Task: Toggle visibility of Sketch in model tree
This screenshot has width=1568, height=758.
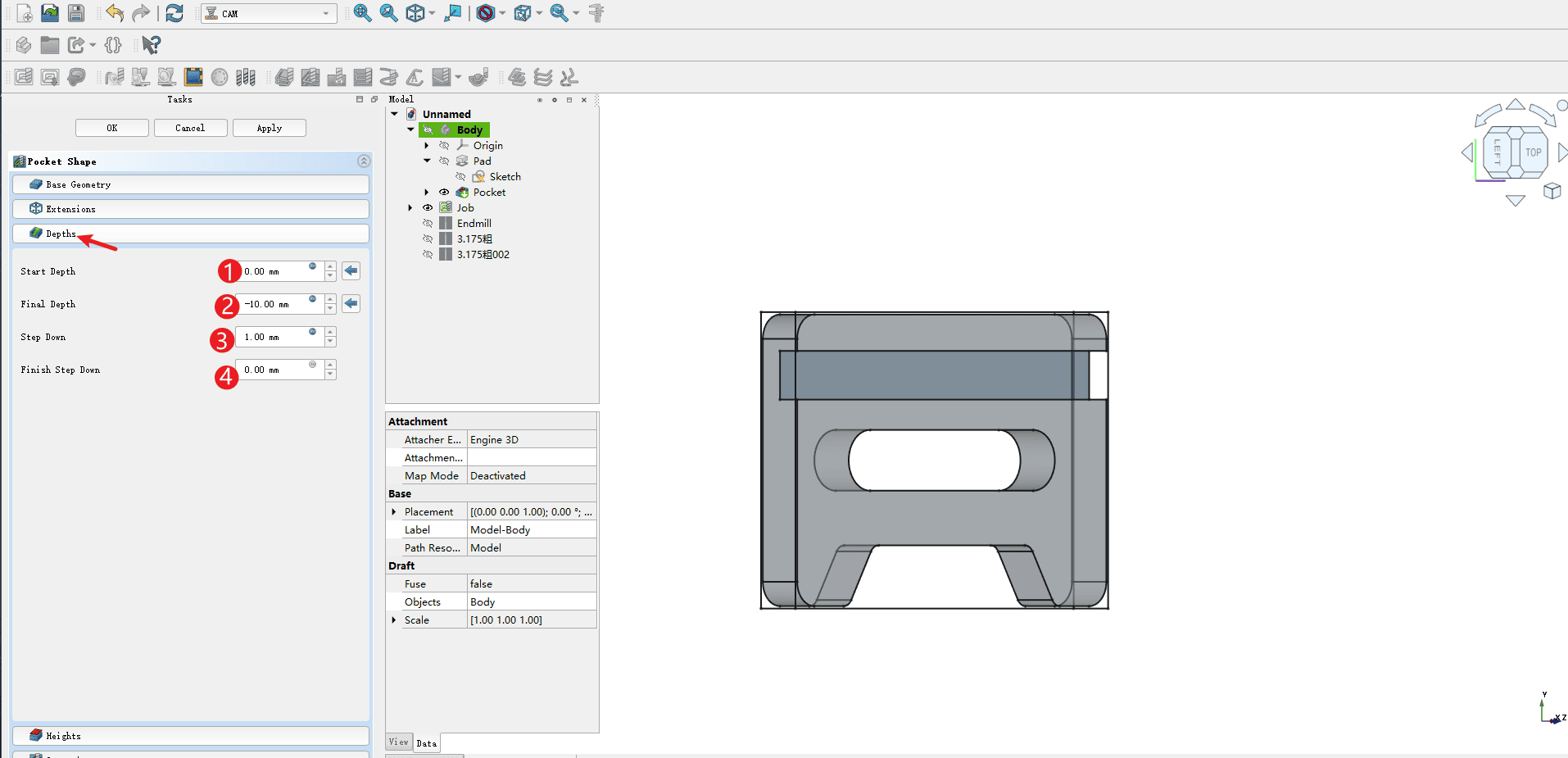Action: [x=460, y=176]
